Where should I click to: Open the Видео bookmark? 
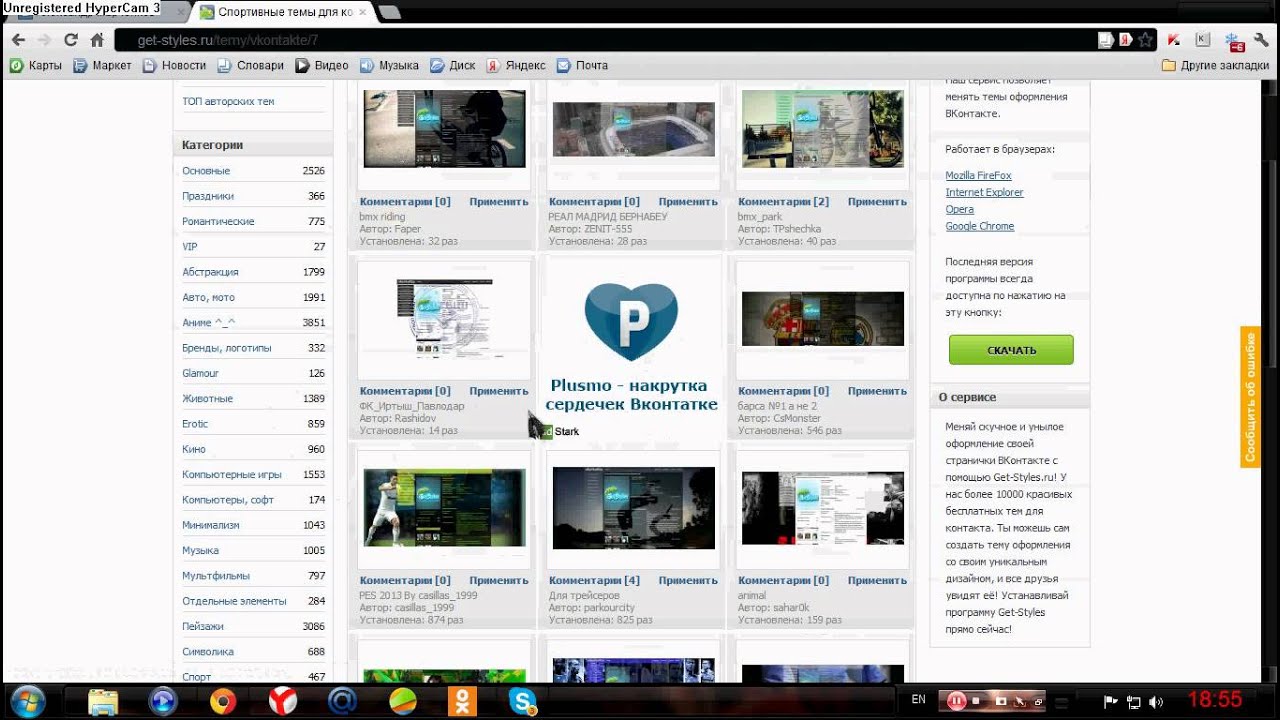(322, 65)
